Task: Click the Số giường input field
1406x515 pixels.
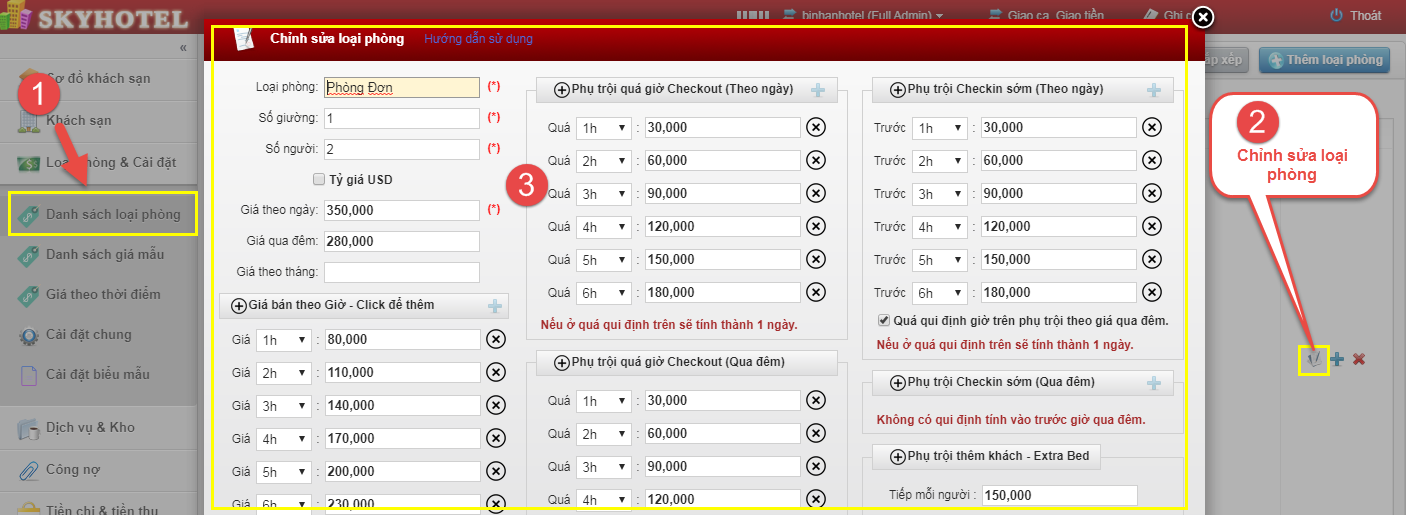Action: pyautogui.click(x=402, y=118)
